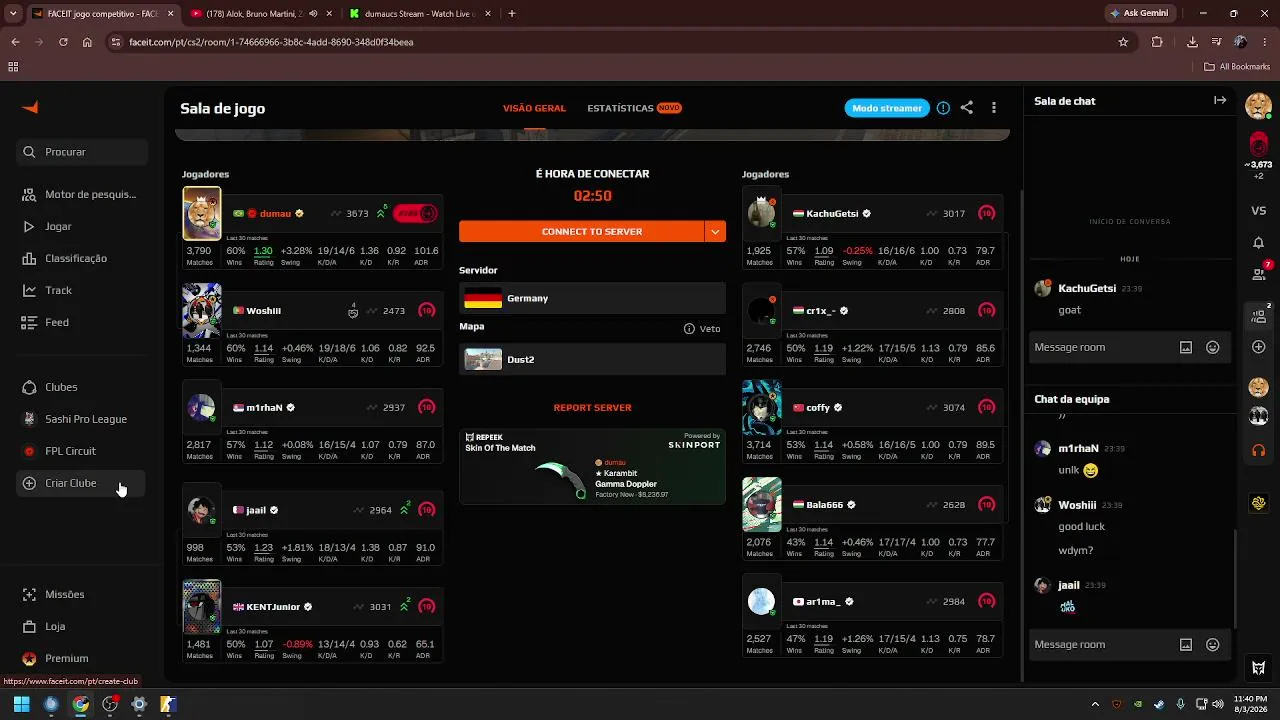
Task: Click the info icon beside Modo streamer
Action: 943,108
